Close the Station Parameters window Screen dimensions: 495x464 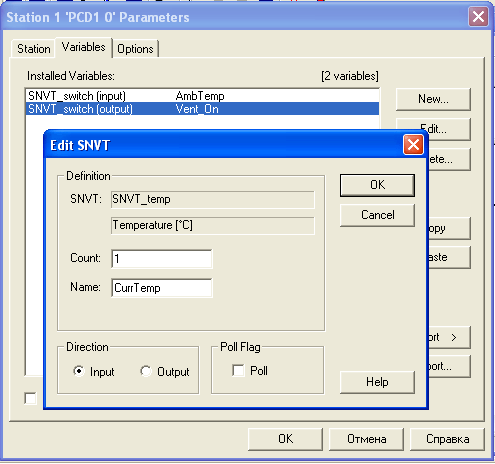click(478, 16)
